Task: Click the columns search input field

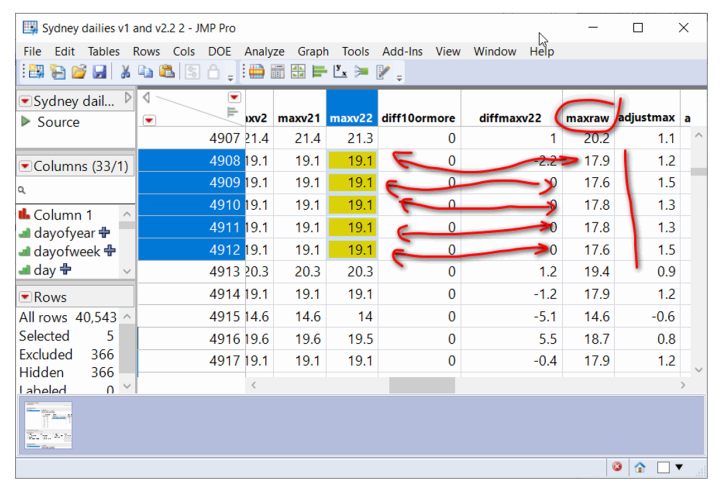Action: coord(75,188)
